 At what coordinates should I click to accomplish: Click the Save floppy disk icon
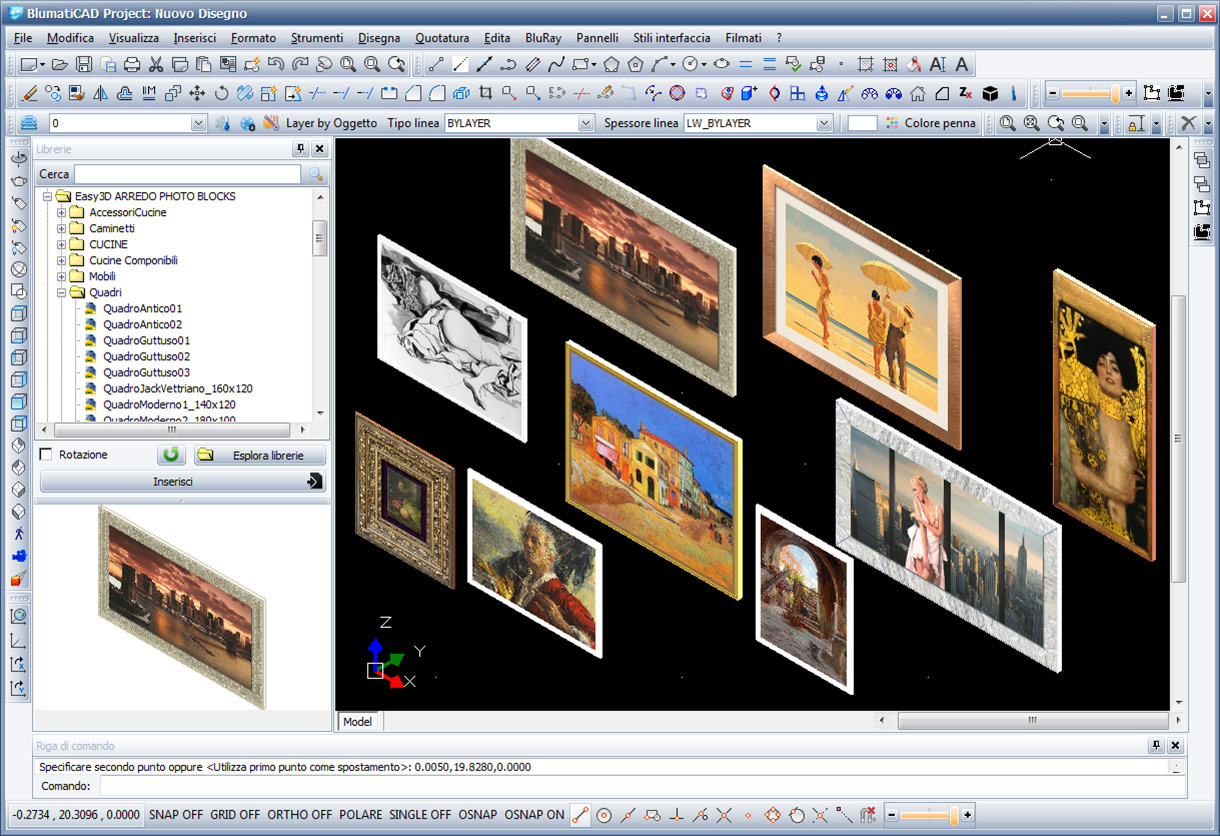tap(84, 65)
